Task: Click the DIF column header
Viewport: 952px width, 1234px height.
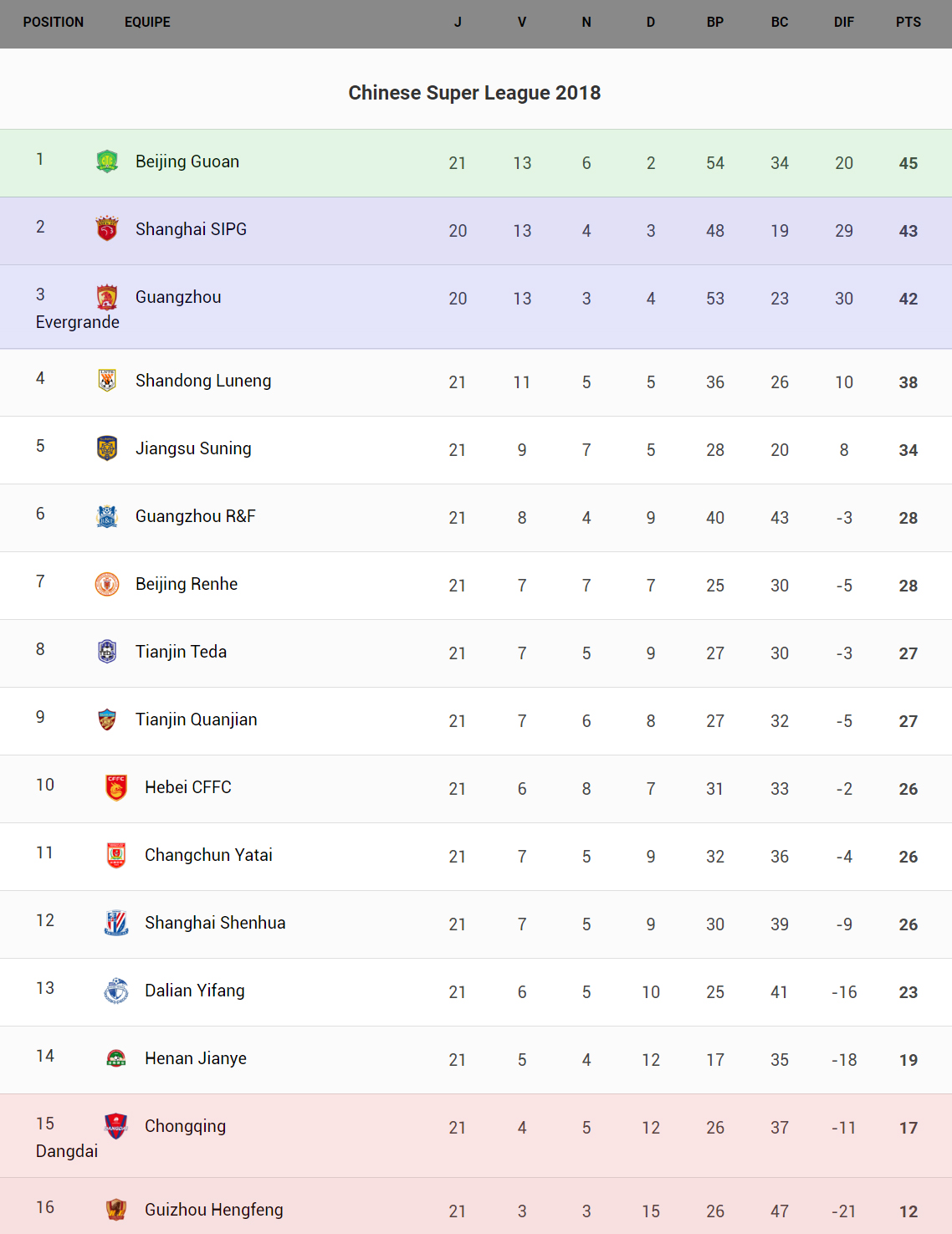Action: tap(843, 23)
